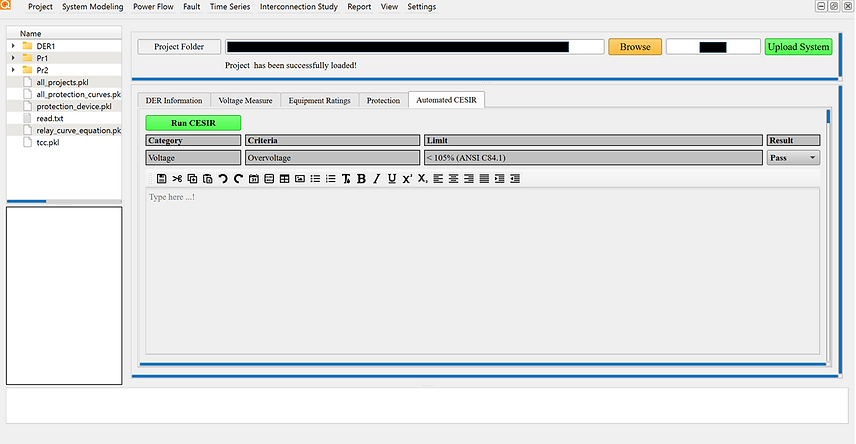Center align text
This screenshot has width=856, height=444.
coord(453,179)
